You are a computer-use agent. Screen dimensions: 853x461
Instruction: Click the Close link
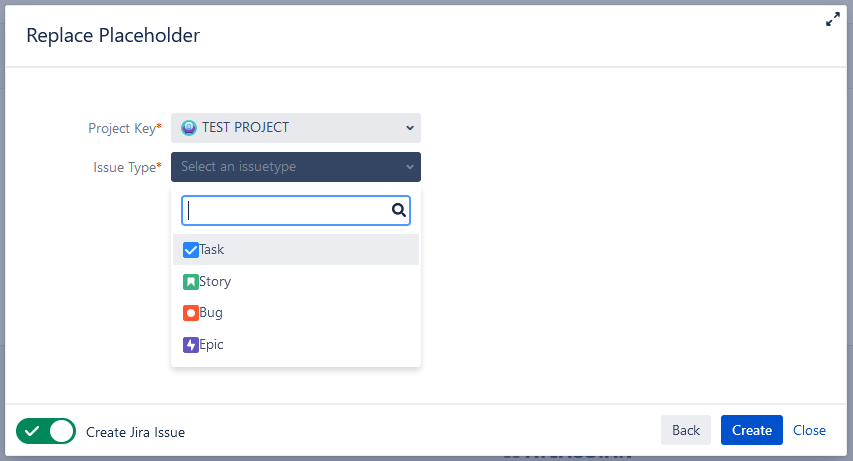809,430
